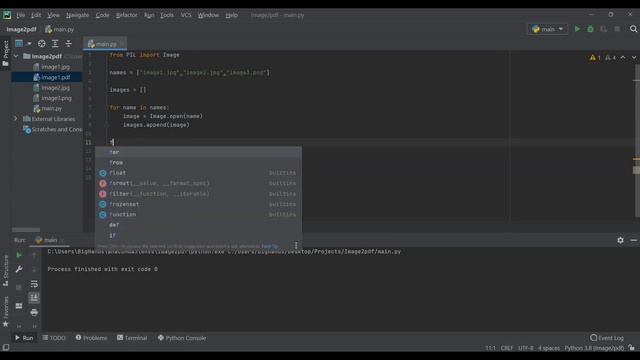Click the weak warning count indicator

click(x=610, y=58)
